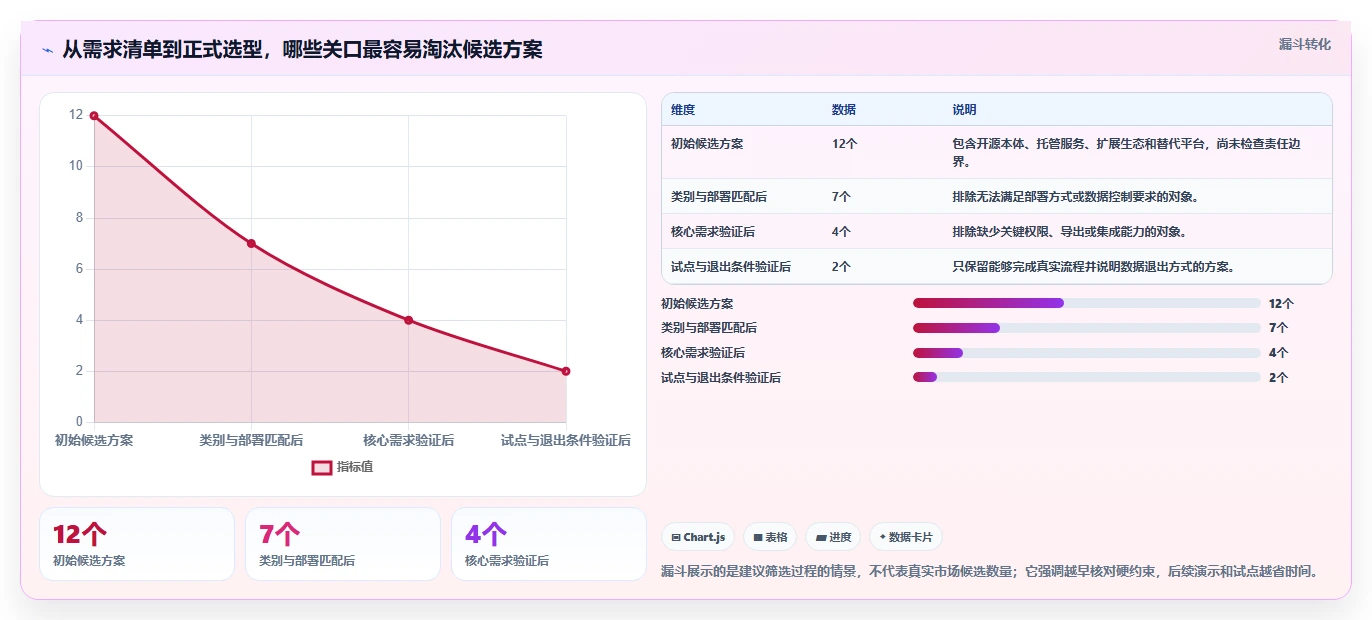Image resolution: width=1372 pixels, height=620 pixels.
Task: Click the 说明 column header
Action: pos(965,110)
